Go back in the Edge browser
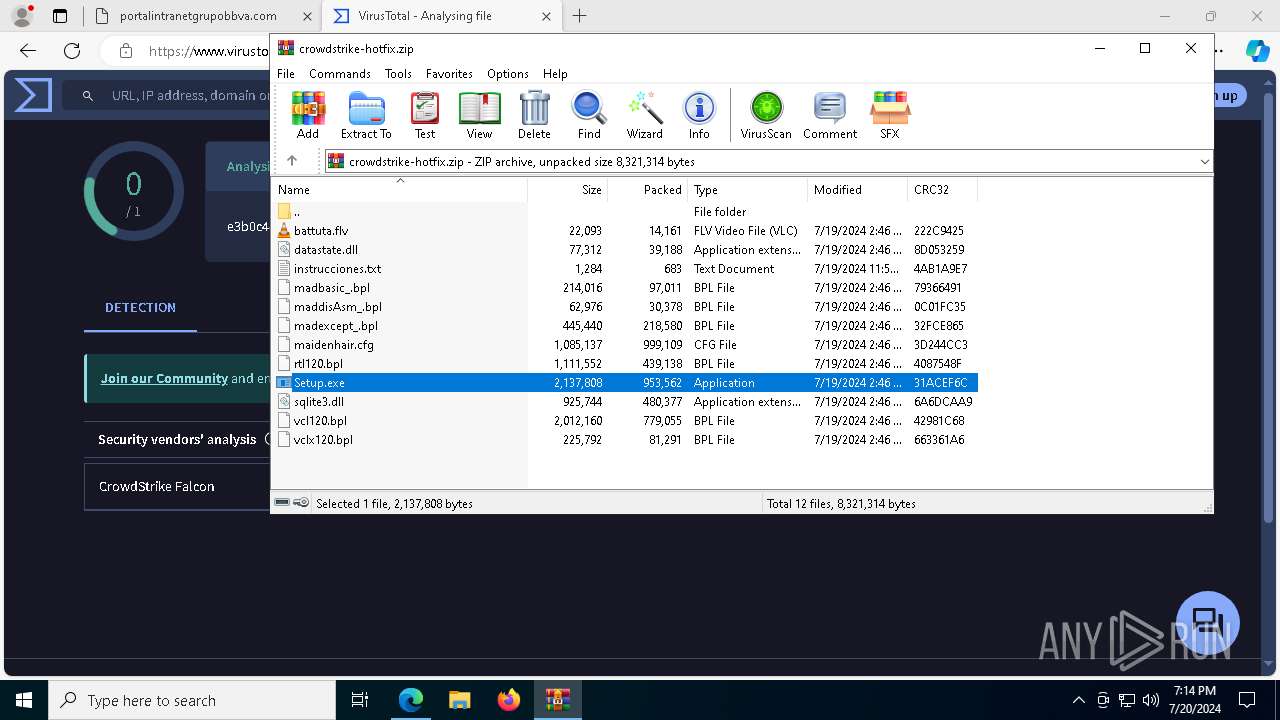1280x720 pixels. 28,51
